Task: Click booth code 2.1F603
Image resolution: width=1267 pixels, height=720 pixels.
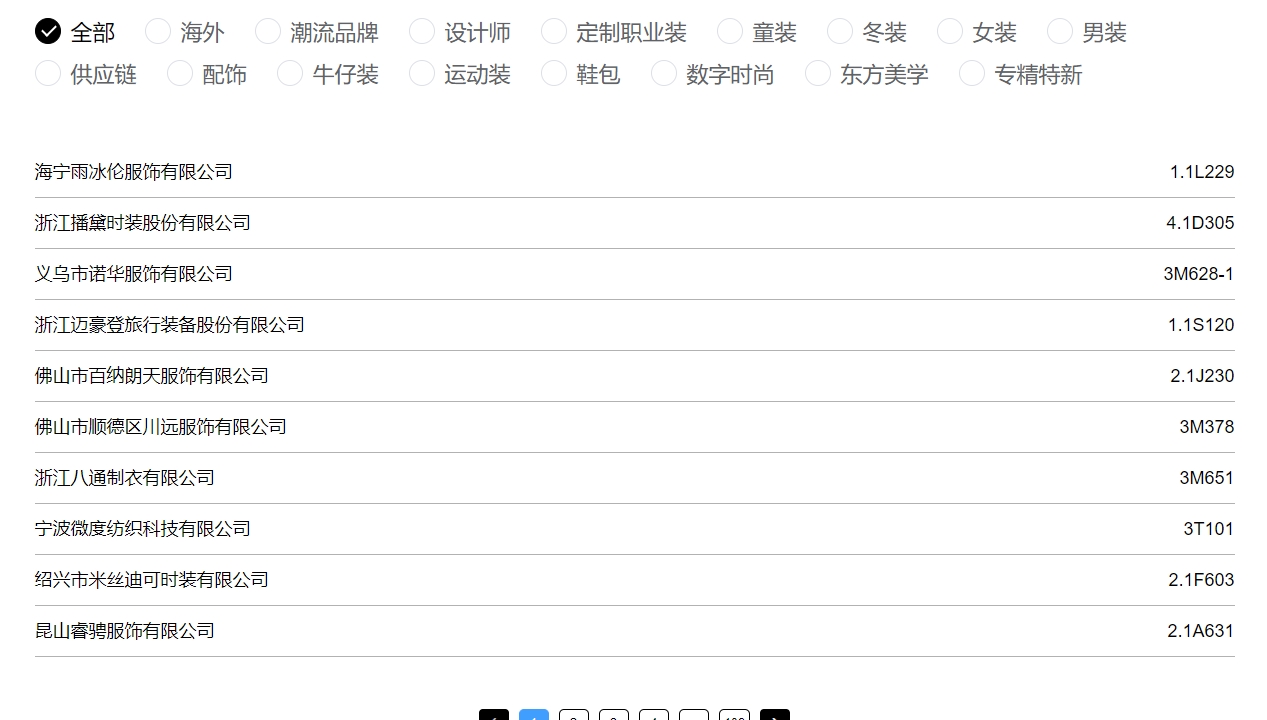Action: click(1201, 580)
